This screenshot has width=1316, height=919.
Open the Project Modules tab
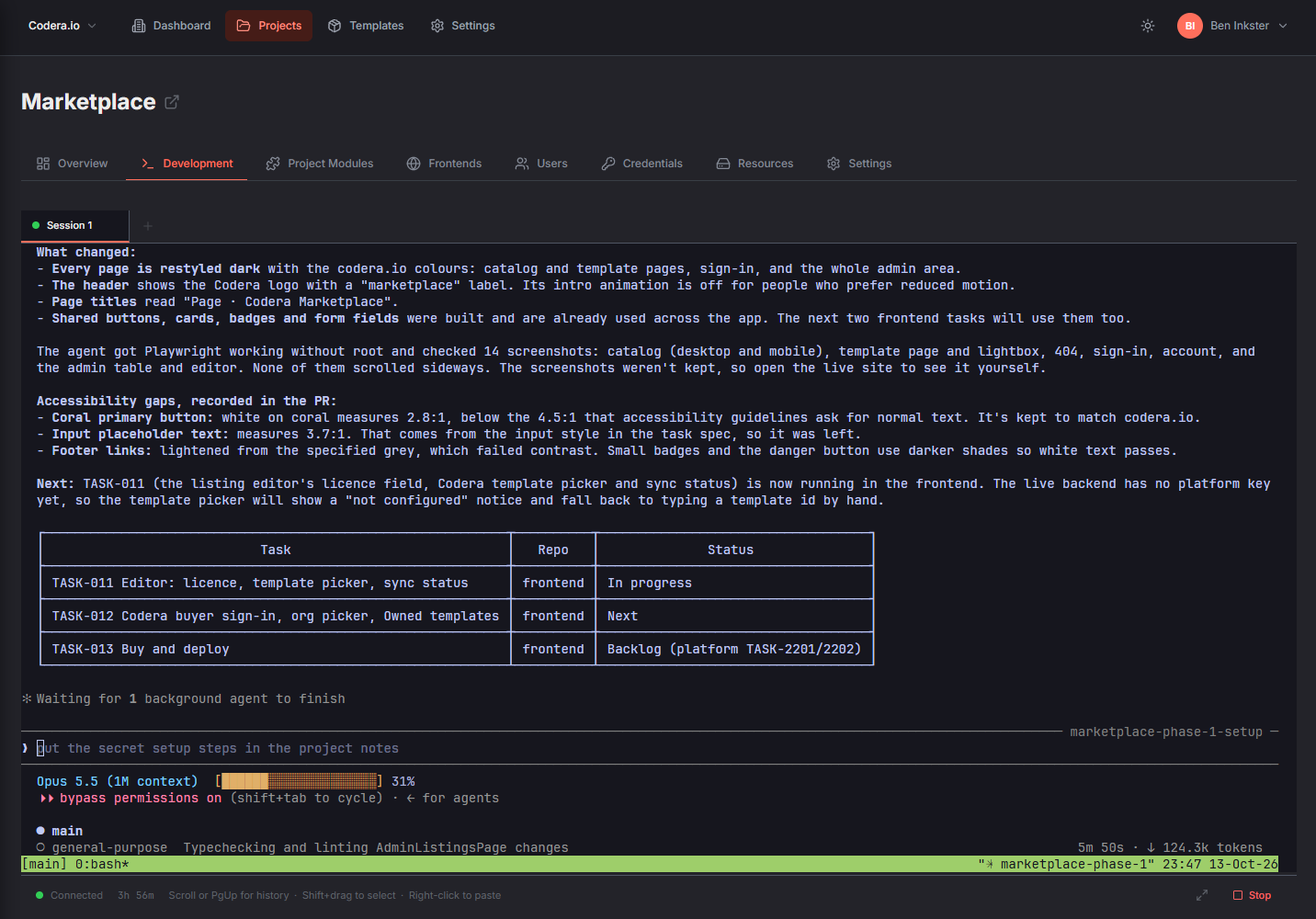click(320, 164)
